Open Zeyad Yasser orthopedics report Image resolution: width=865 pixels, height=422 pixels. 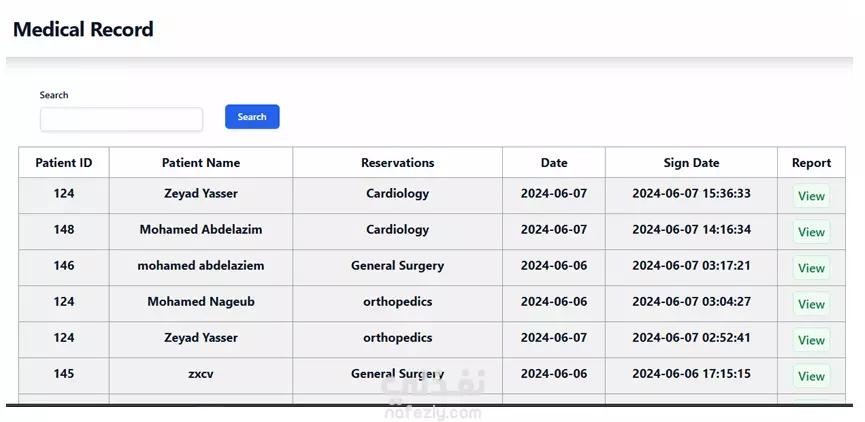click(x=811, y=340)
